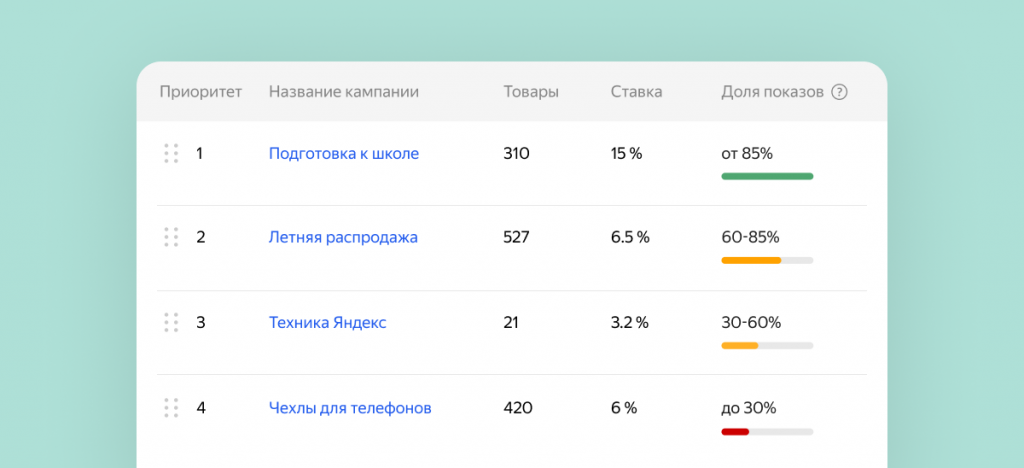
Task: Click the 30-60% share label
Action: click(x=751, y=322)
